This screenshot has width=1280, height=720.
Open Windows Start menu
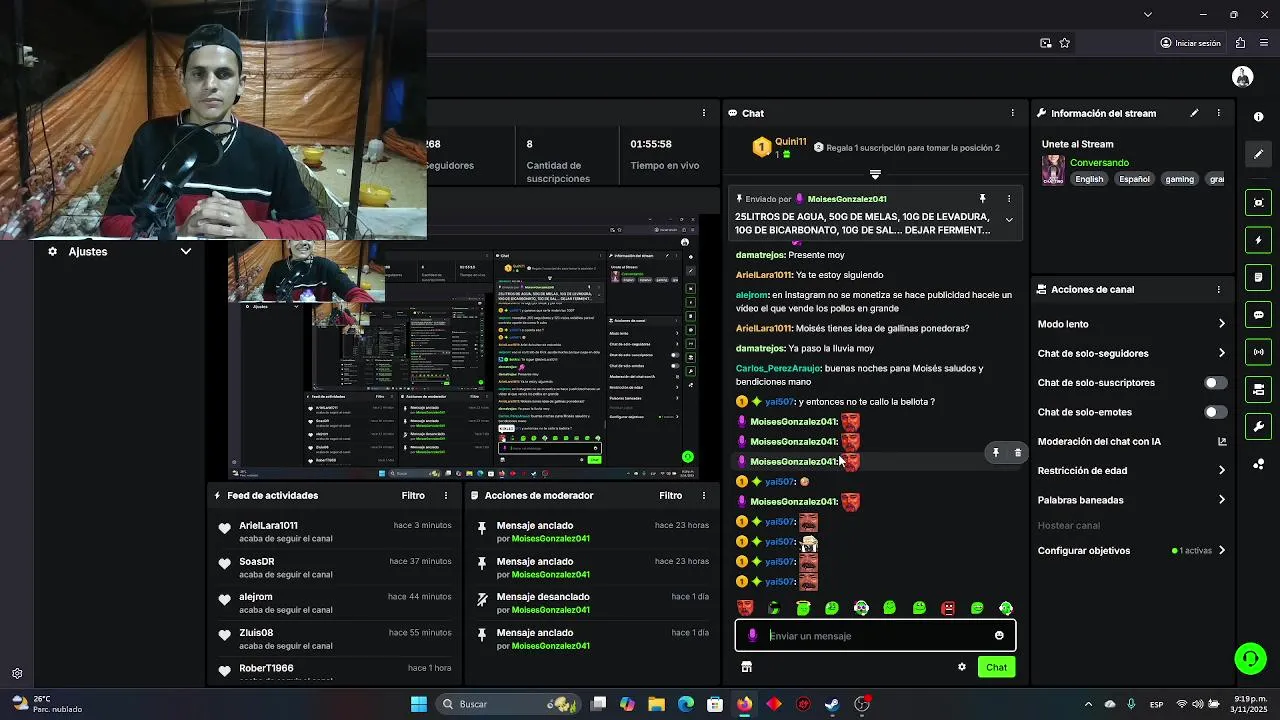click(x=419, y=704)
